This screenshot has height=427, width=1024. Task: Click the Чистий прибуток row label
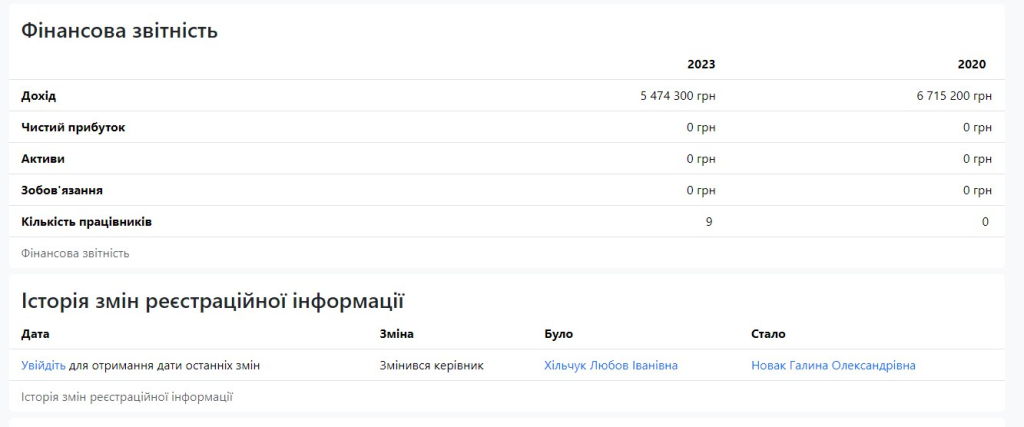pyautogui.click(x=73, y=127)
